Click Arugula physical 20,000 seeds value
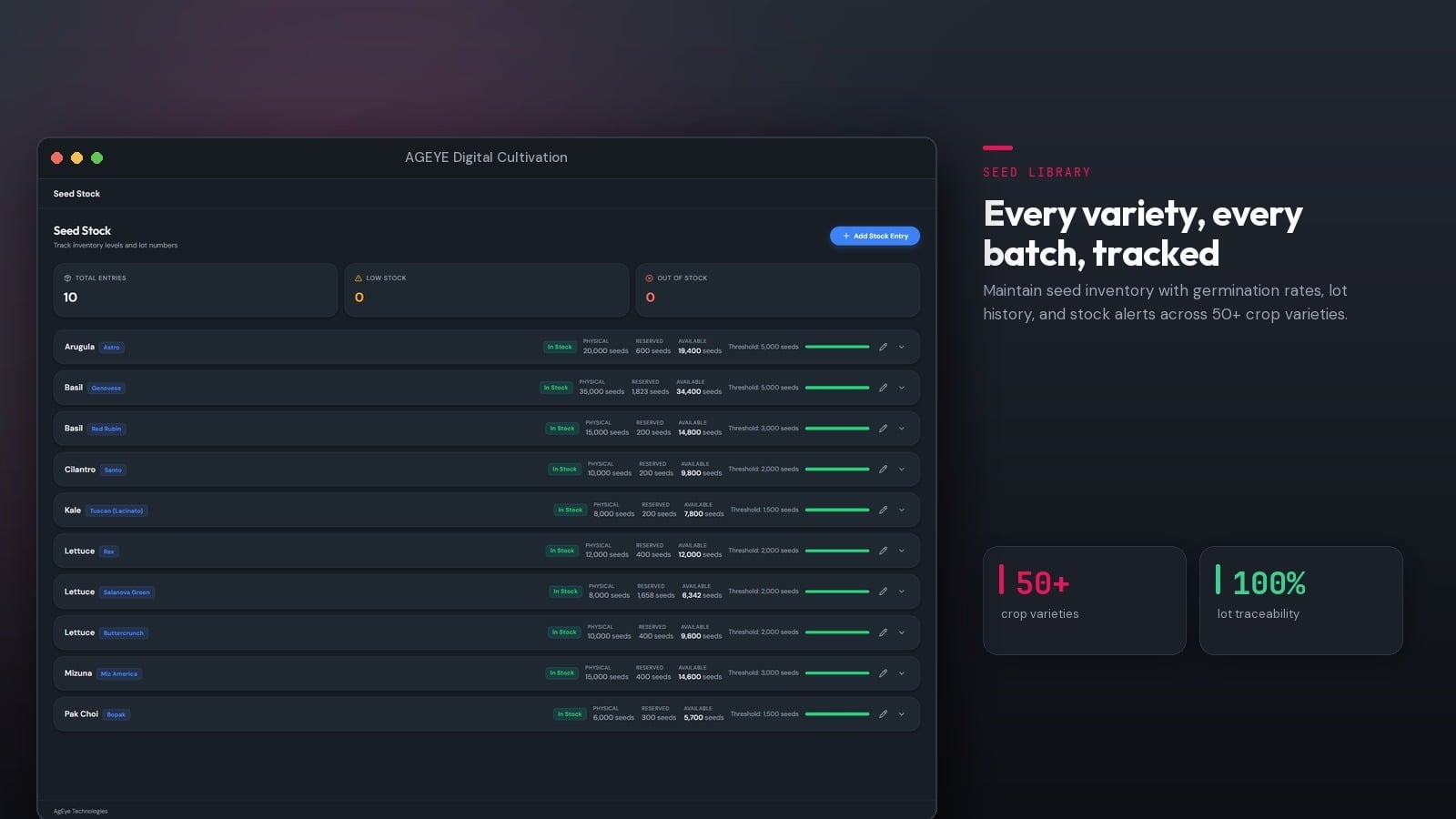The width and height of the screenshot is (1456, 819). click(606, 351)
